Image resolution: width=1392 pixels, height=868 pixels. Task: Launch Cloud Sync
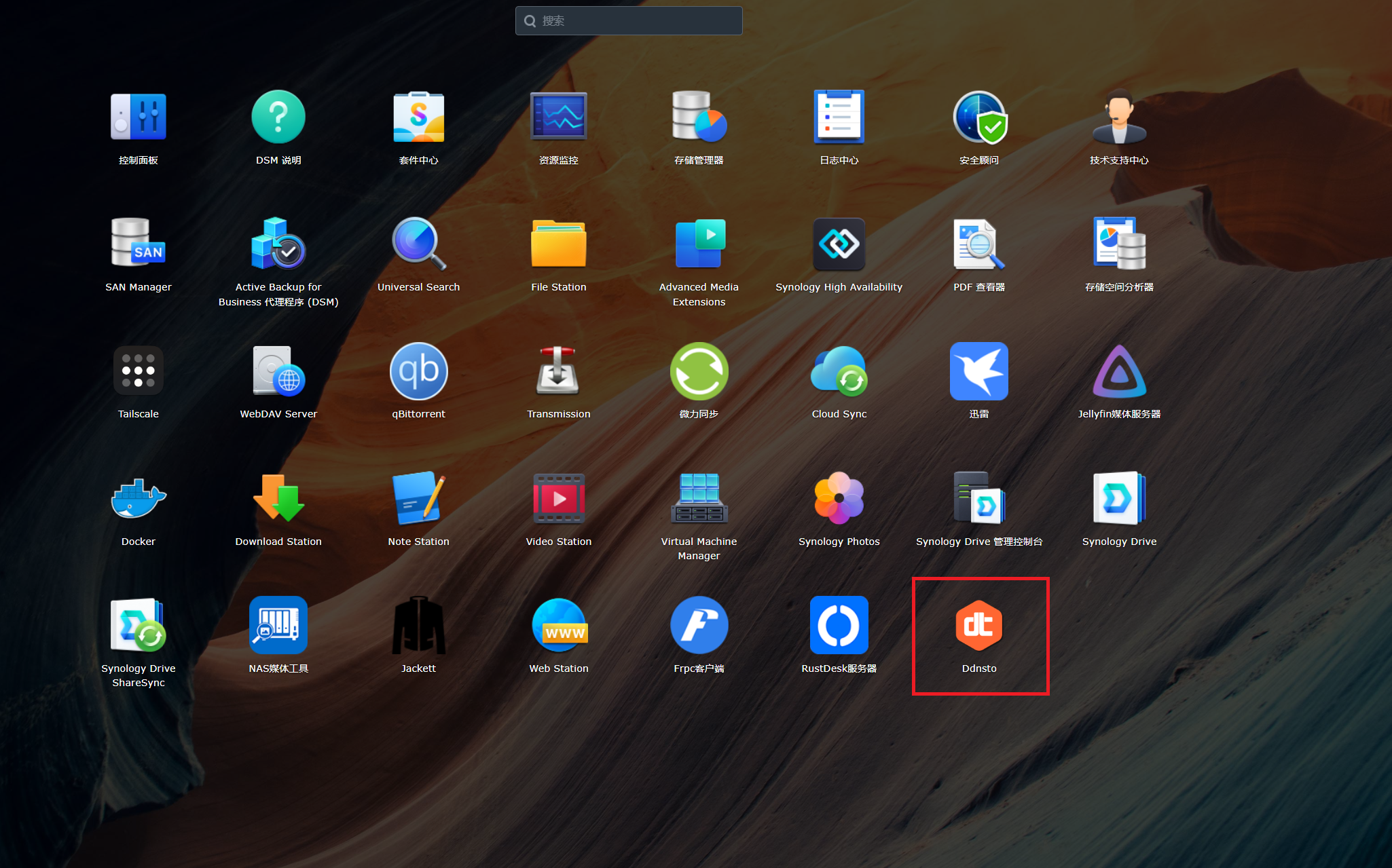point(839,372)
